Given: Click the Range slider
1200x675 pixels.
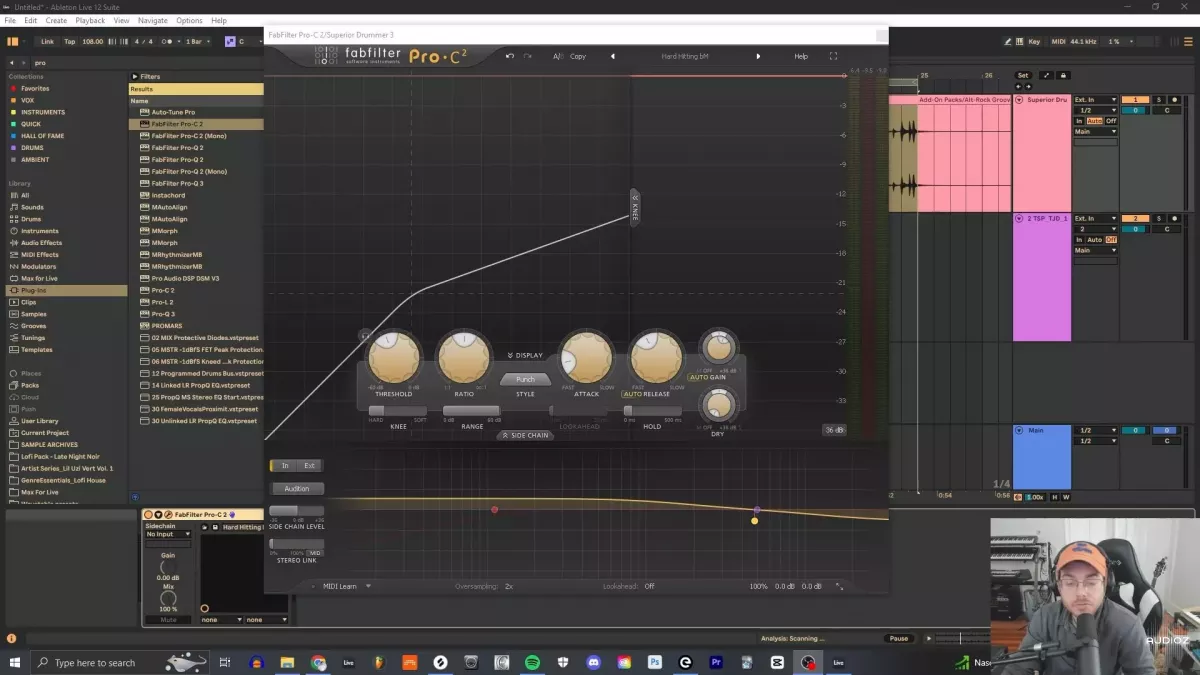Looking at the screenshot, I should point(471,411).
